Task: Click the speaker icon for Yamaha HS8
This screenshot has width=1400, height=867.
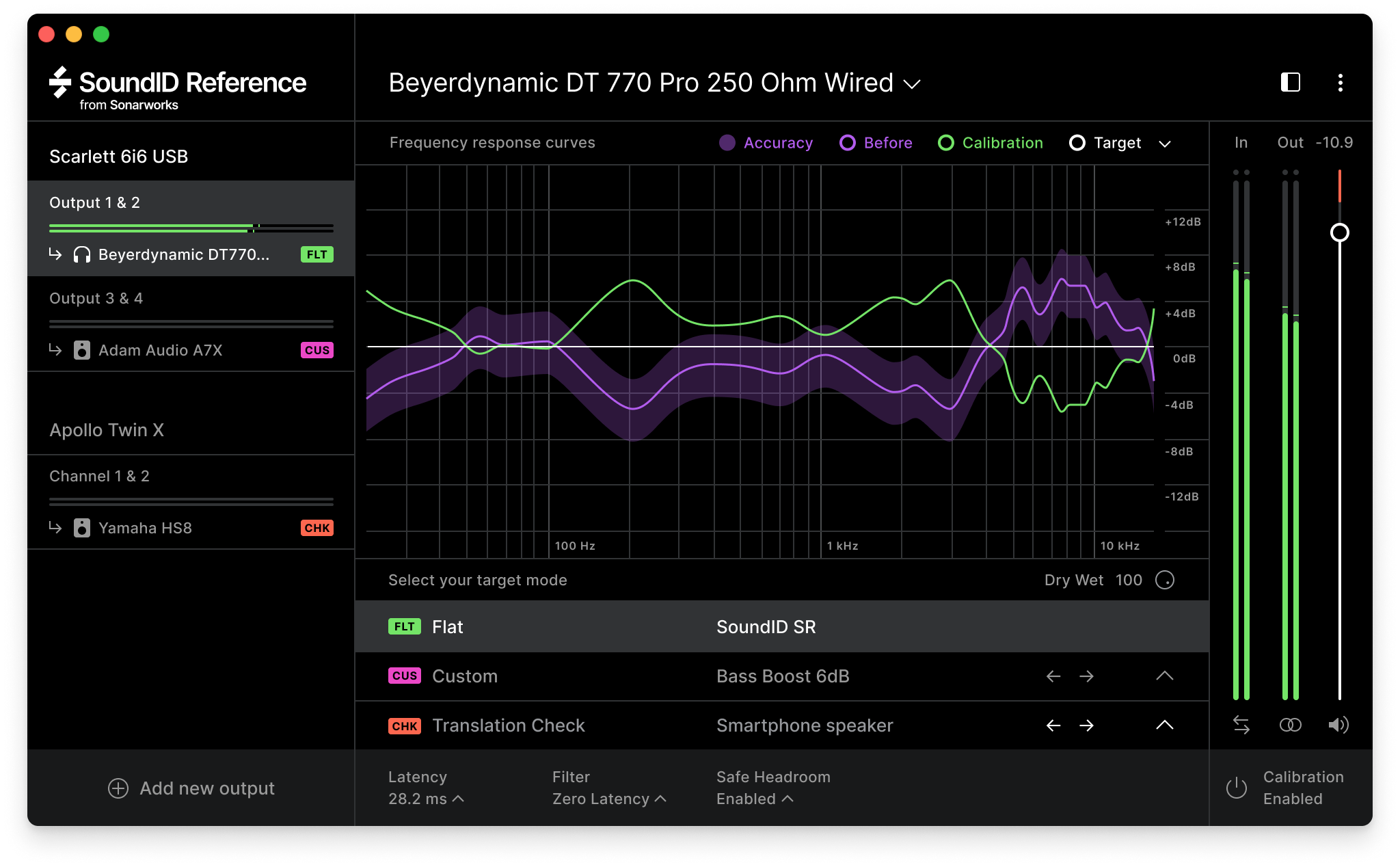Action: [x=84, y=528]
